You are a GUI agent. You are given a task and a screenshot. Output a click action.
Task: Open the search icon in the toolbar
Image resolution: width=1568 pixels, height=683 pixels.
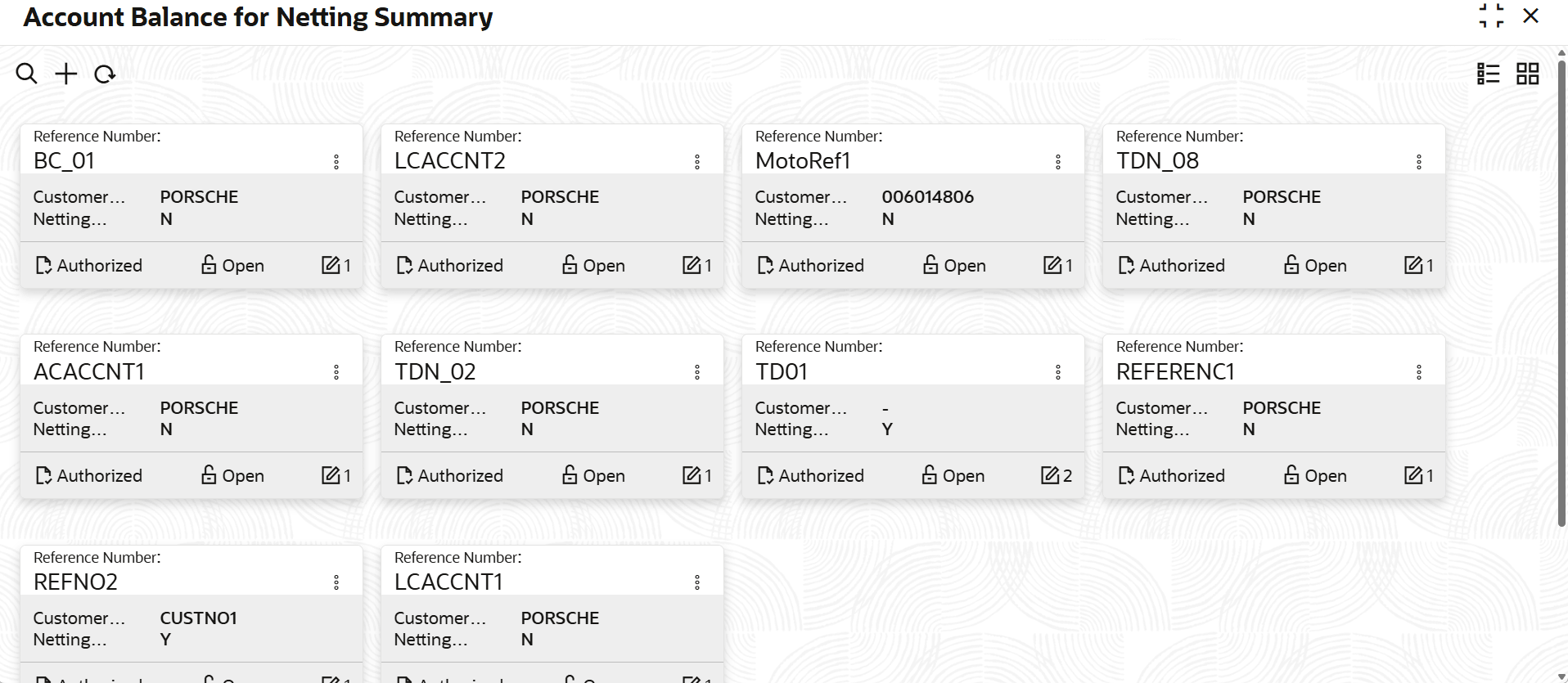pos(26,74)
